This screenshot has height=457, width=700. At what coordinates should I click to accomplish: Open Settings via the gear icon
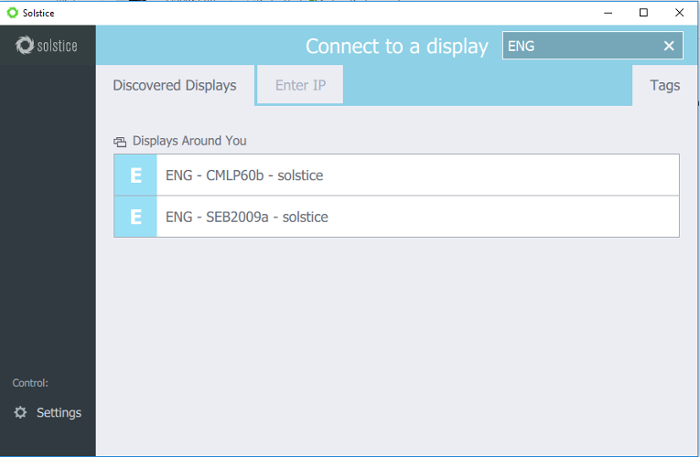pos(20,412)
